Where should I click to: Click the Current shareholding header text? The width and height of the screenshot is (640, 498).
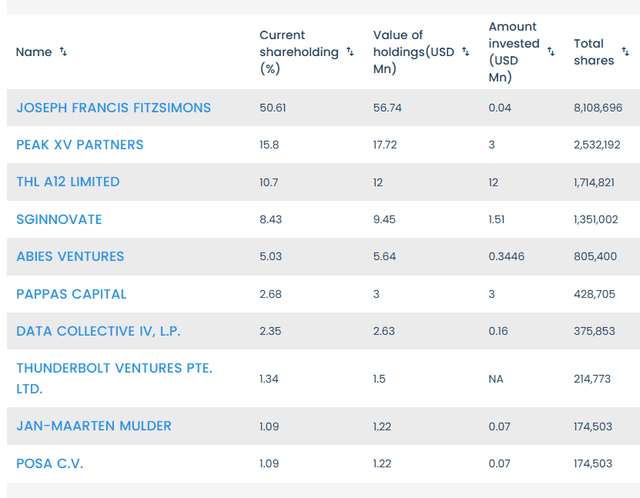(x=298, y=52)
